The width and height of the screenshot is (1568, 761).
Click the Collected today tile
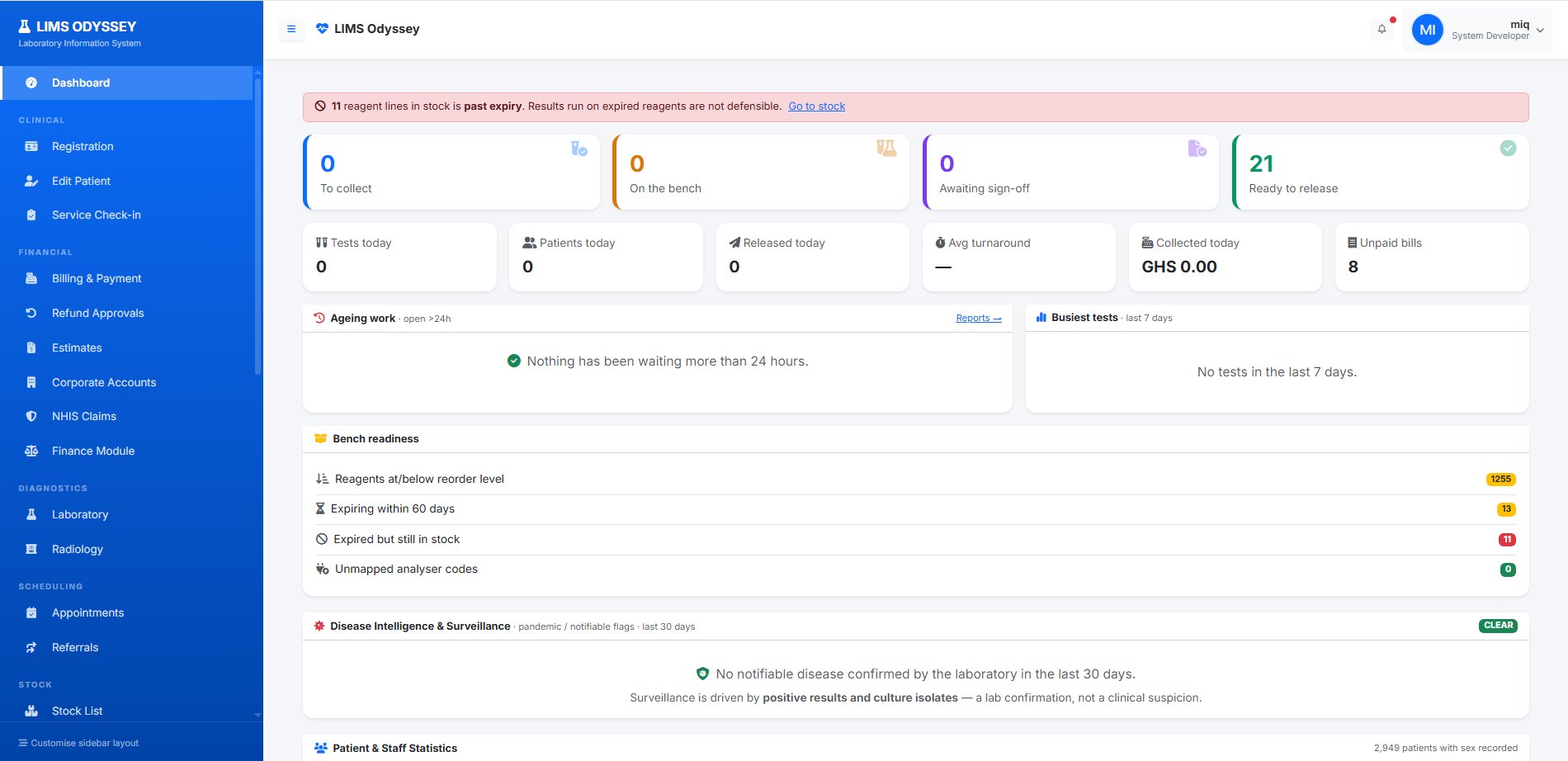click(1226, 257)
